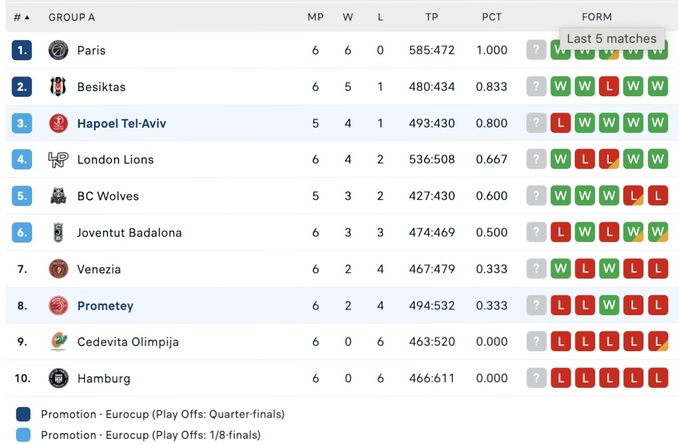Click the Joventut Badalona team crest
Screen dimensions: 680x444
(58, 233)
